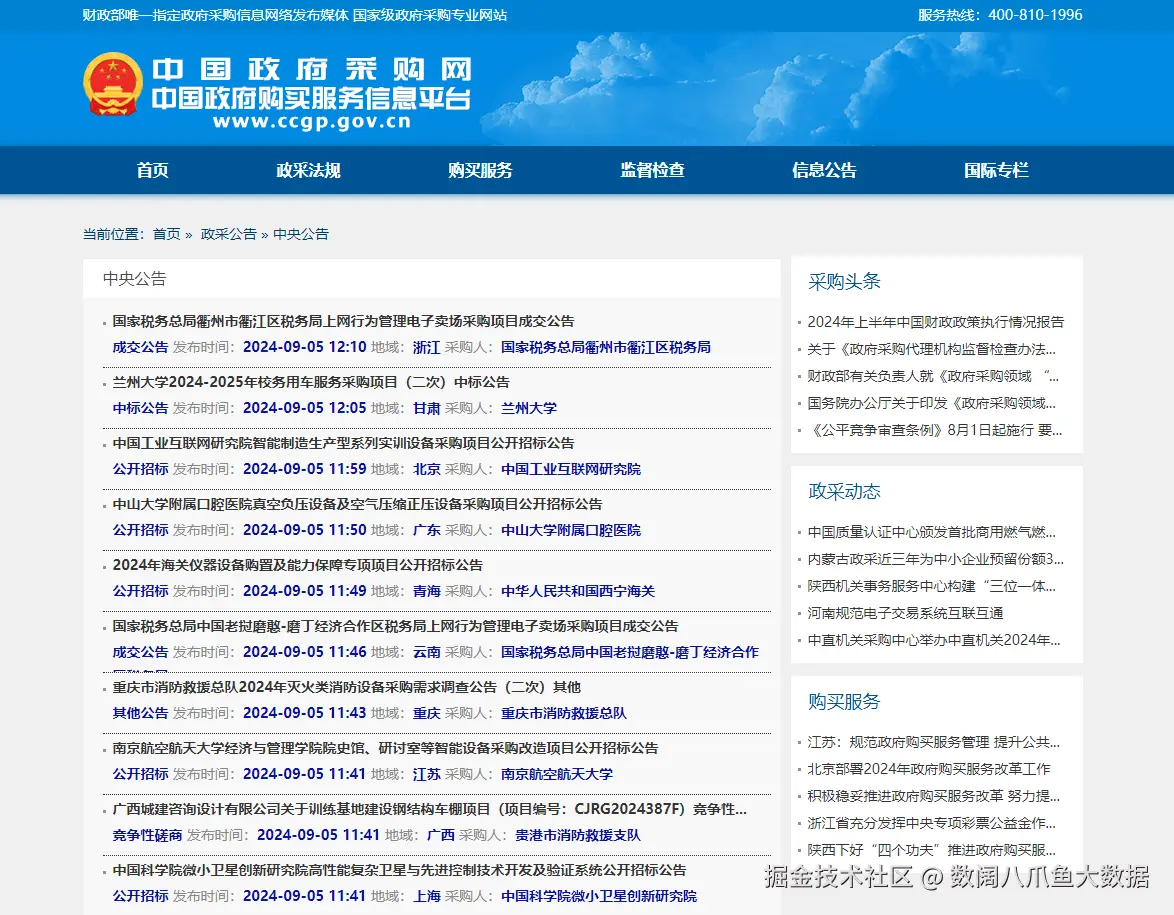This screenshot has height=915, width=1174.
Task: Open 浙江省充分发挥中央专项彩票公益金 article
Action: [x=931, y=824]
